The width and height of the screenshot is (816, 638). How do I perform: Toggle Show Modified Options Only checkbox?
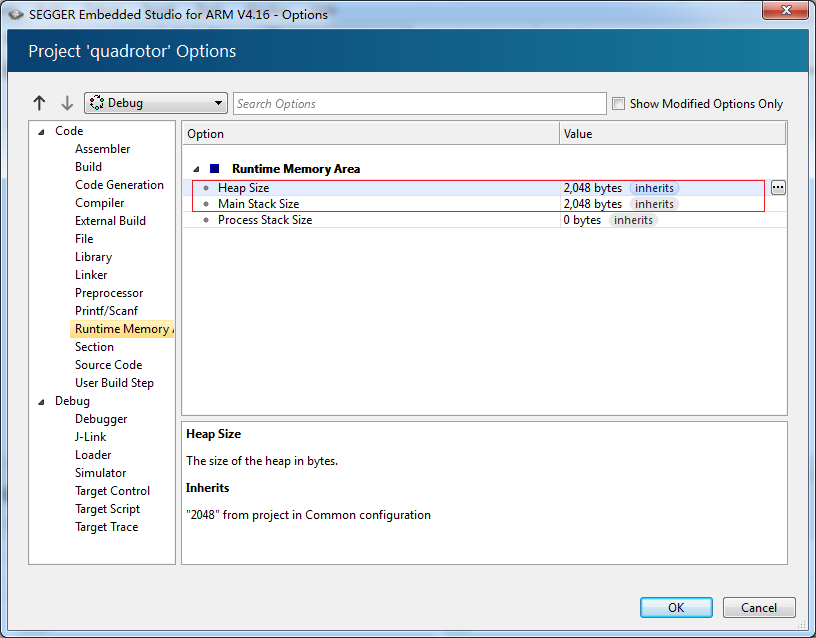(x=618, y=104)
